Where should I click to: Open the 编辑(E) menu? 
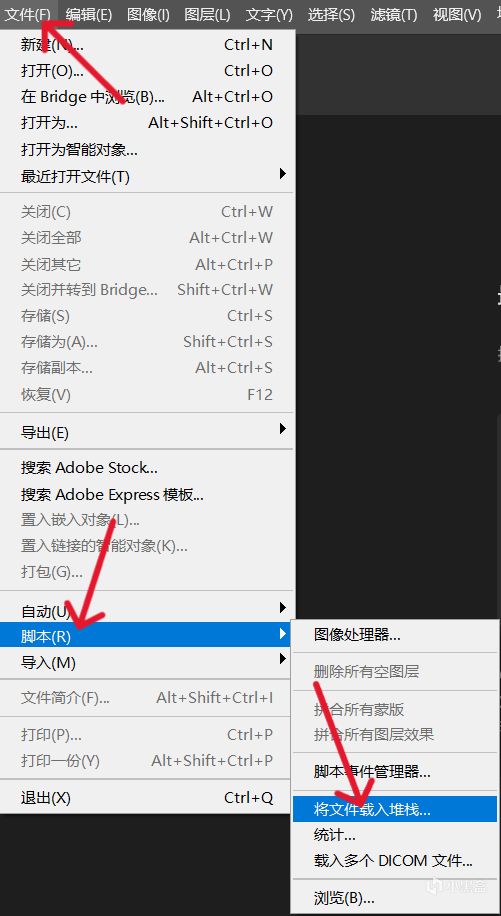[89, 14]
